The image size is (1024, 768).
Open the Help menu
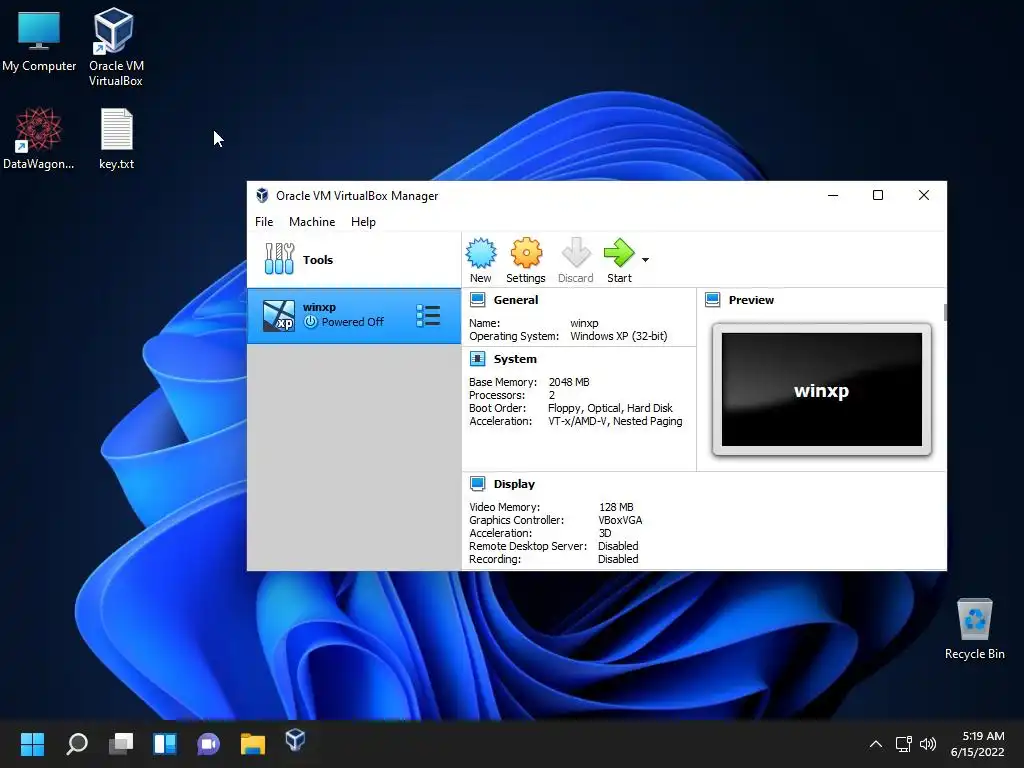pos(363,222)
